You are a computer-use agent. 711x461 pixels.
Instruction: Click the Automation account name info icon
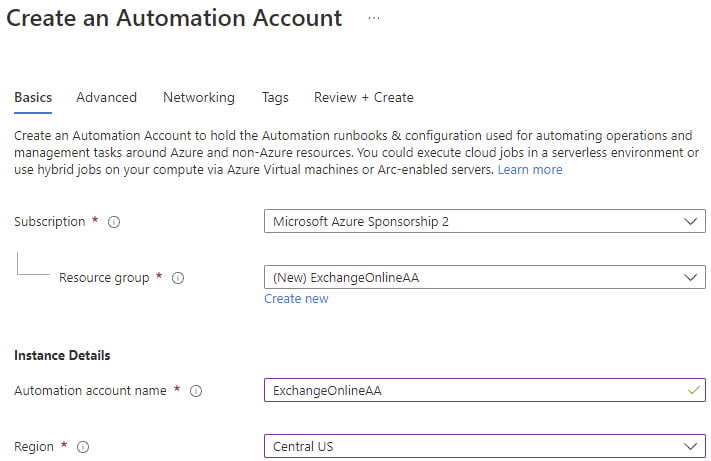196,391
